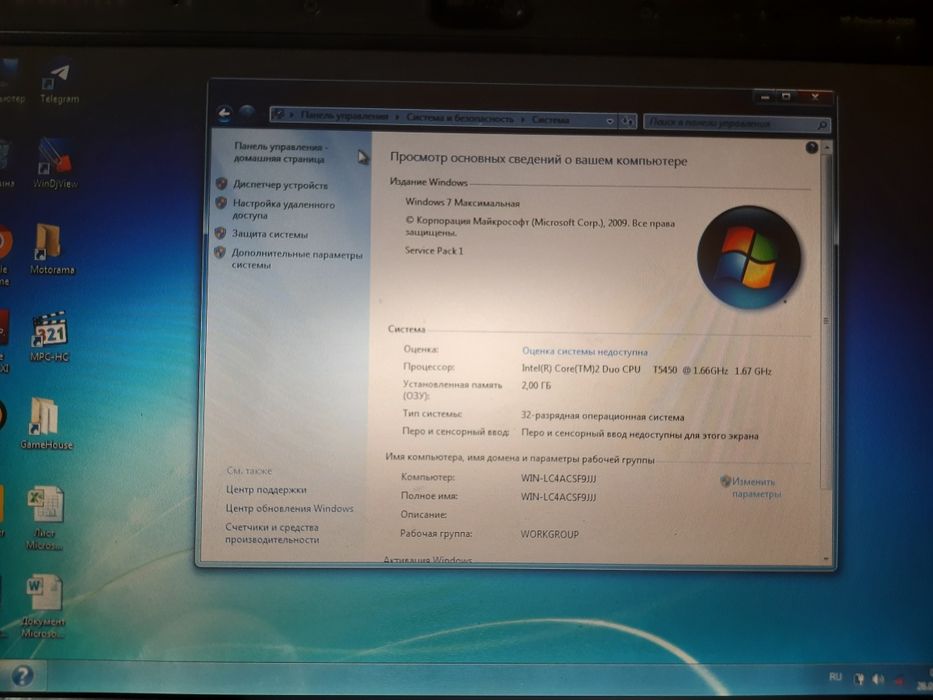Open Счетчики и средства производительности link
Image resolution: width=933 pixels, height=700 pixels.
point(272,533)
